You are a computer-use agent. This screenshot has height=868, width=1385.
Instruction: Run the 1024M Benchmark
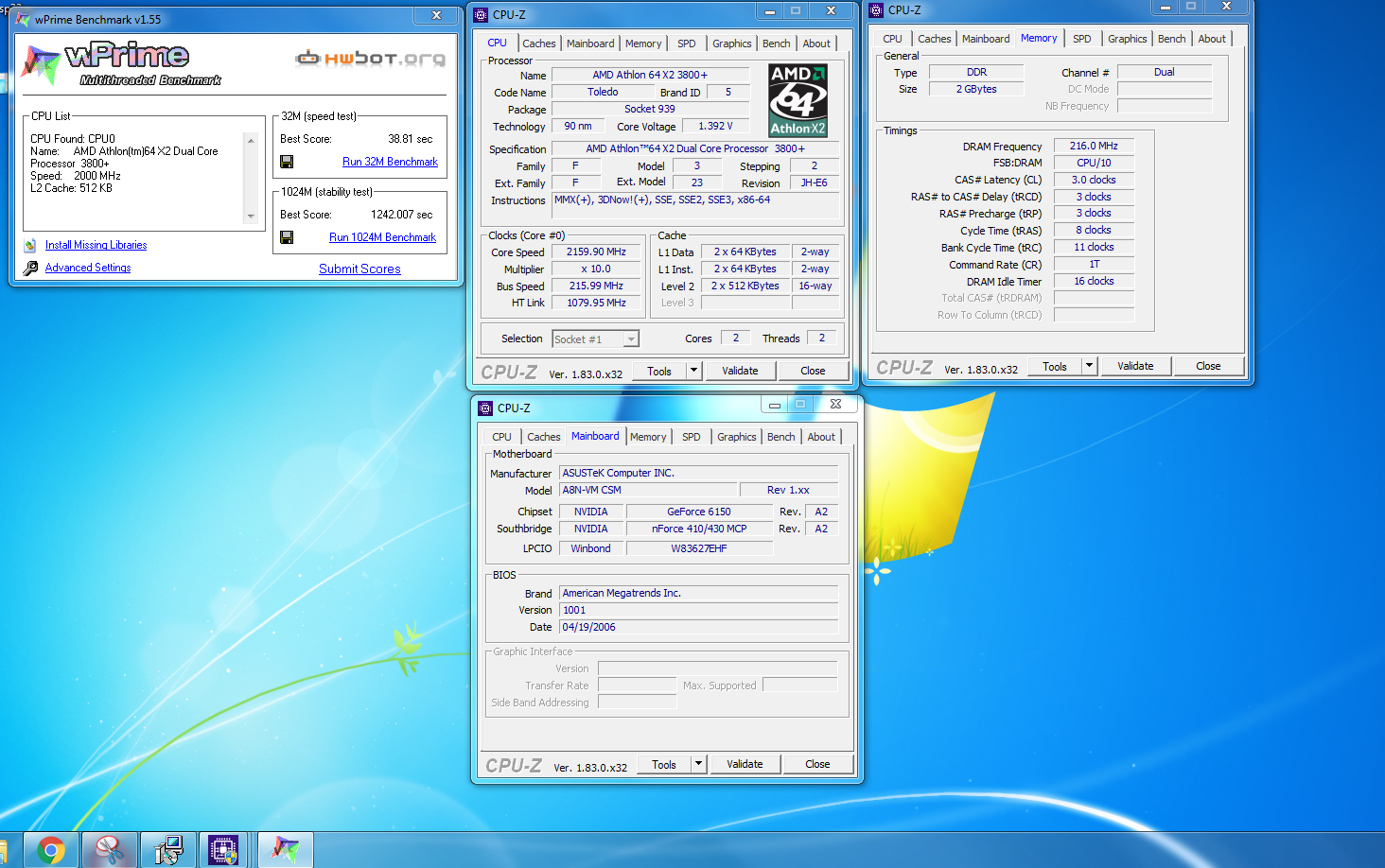coord(382,237)
